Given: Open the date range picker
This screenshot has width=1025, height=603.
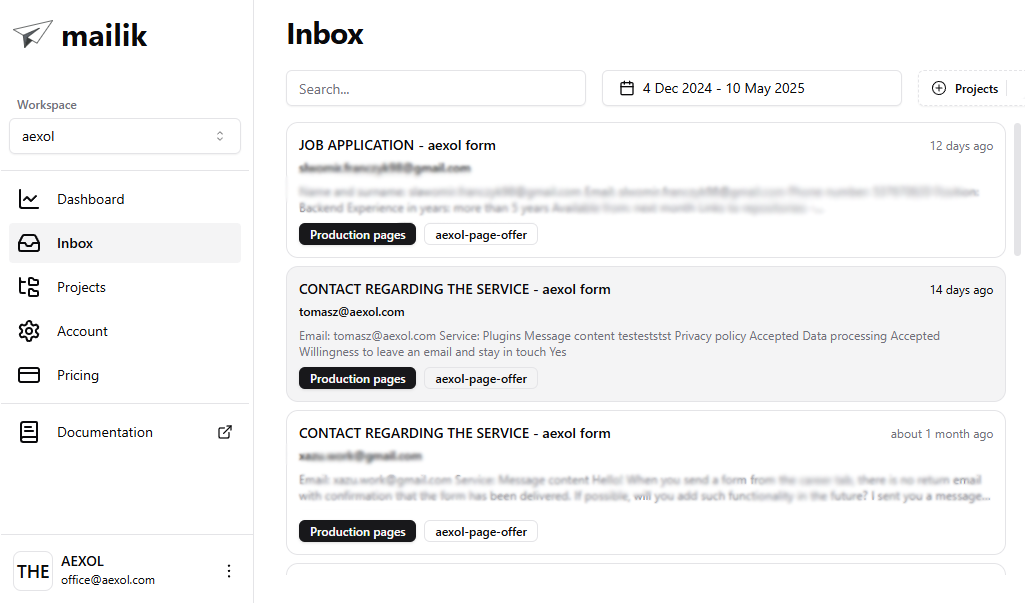Looking at the screenshot, I should [751, 88].
